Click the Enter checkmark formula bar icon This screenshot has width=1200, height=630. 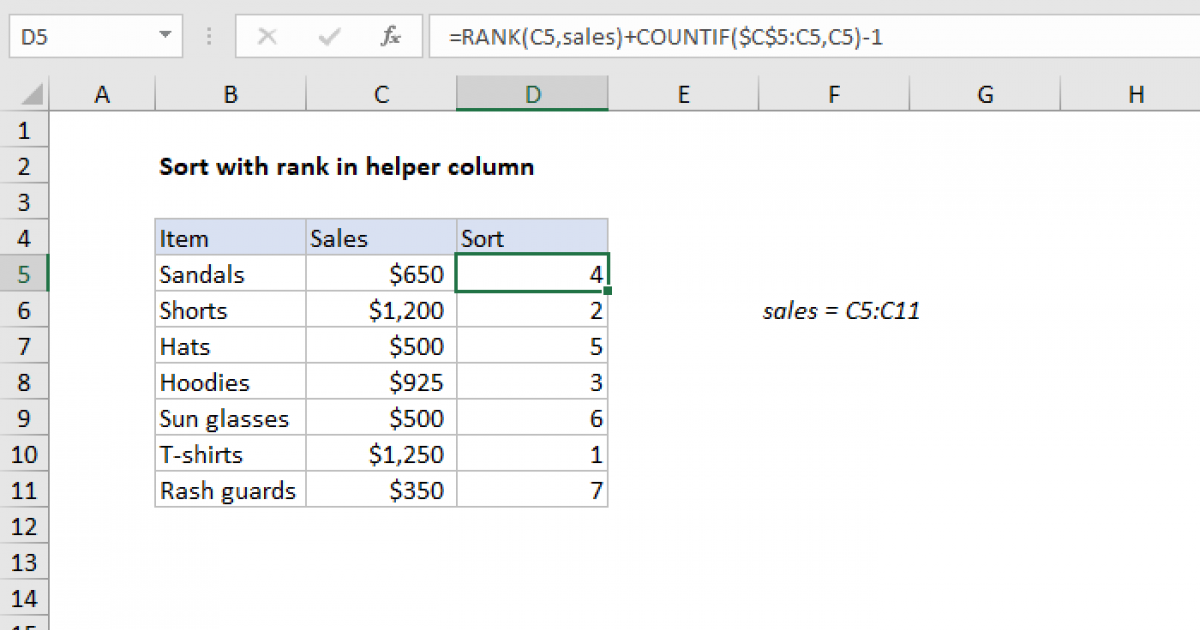[x=329, y=38]
